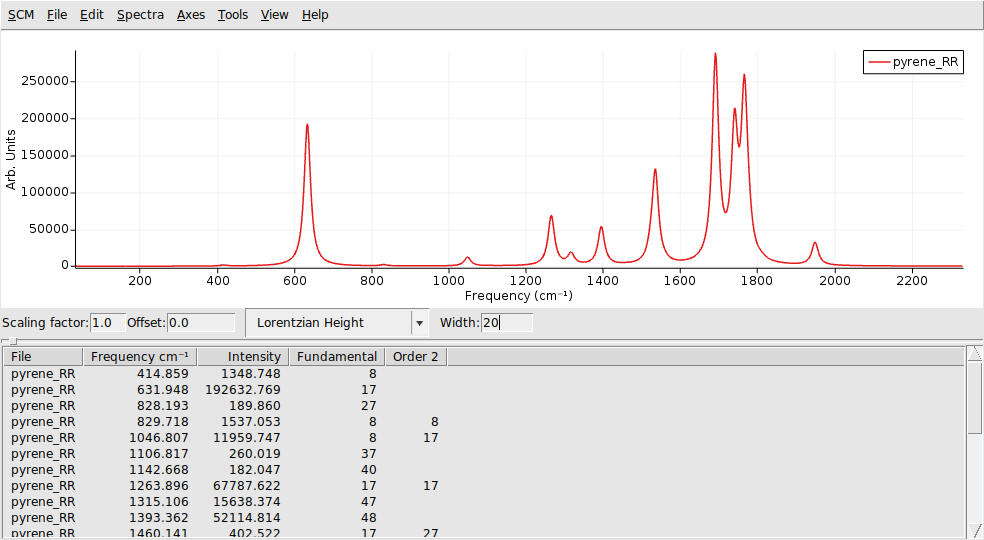Click the Fundamental column header
The height and width of the screenshot is (540, 984).
point(337,357)
